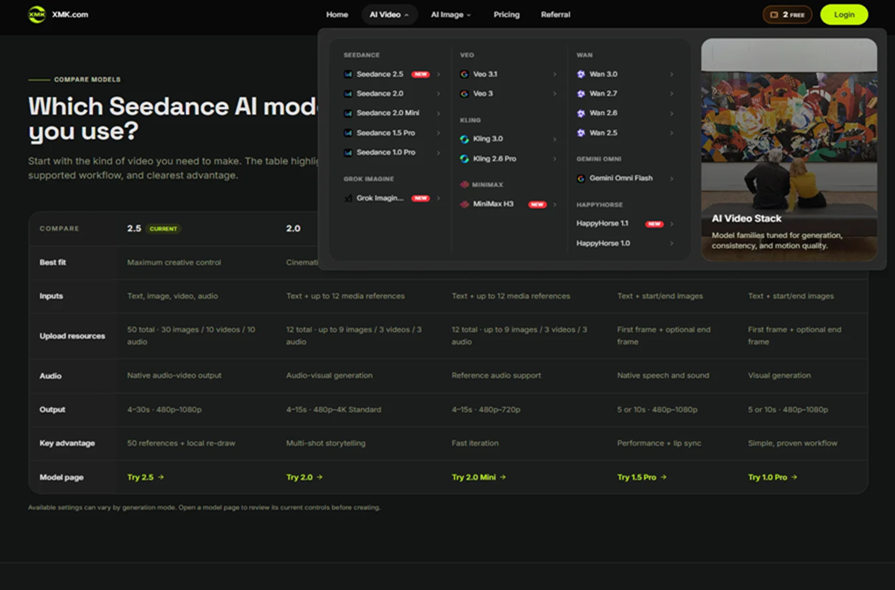Click the Wan 2.6 icon
895x590 pixels.
[x=581, y=113]
